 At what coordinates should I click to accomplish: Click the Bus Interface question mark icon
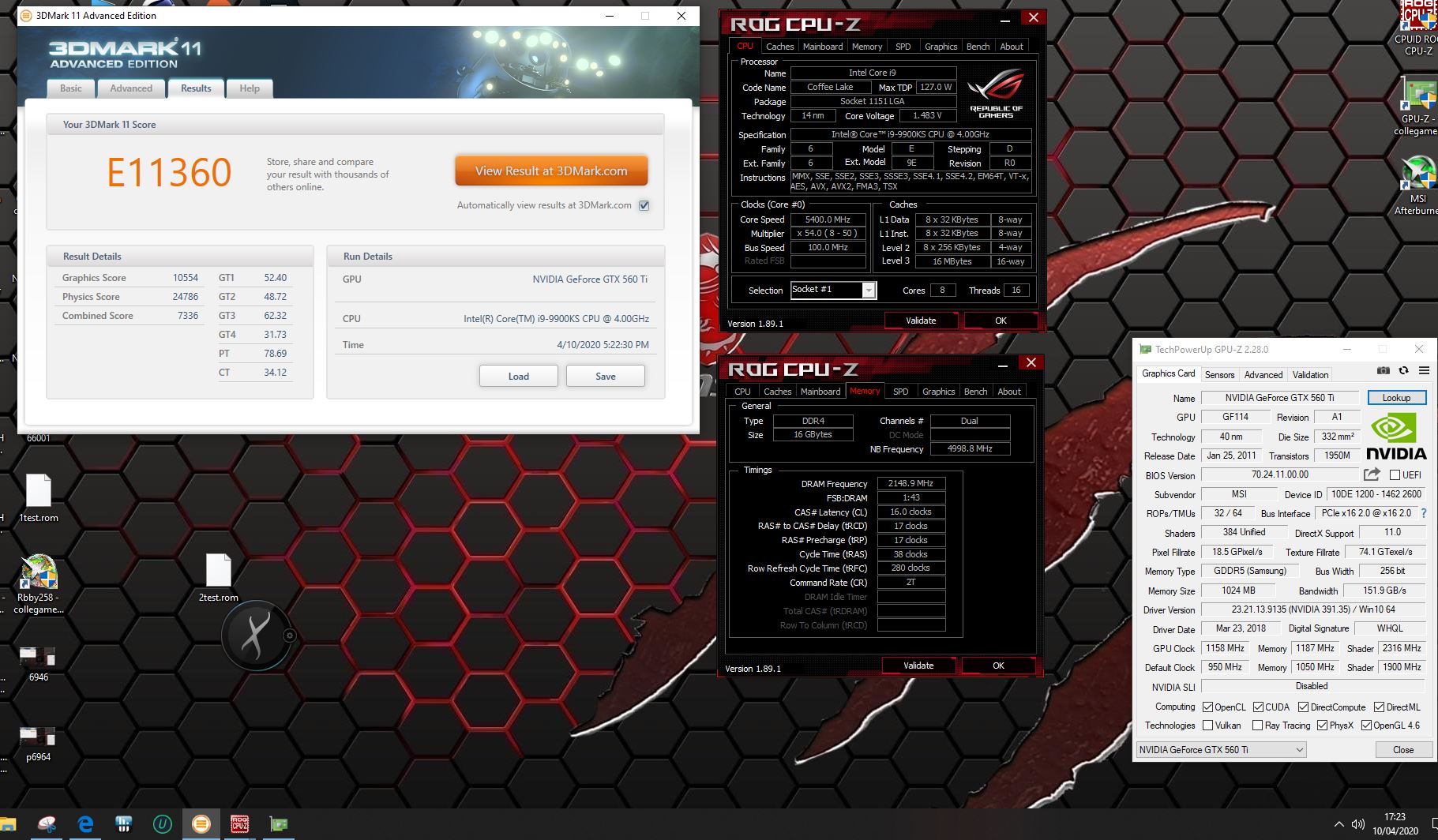[1424, 513]
